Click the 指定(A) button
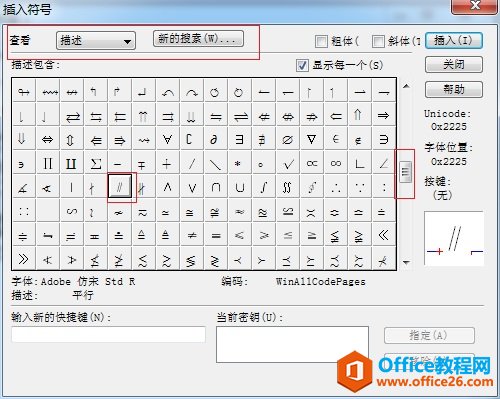Viewport: 500px width, 399px height. pyautogui.click(x=429, y=335)
